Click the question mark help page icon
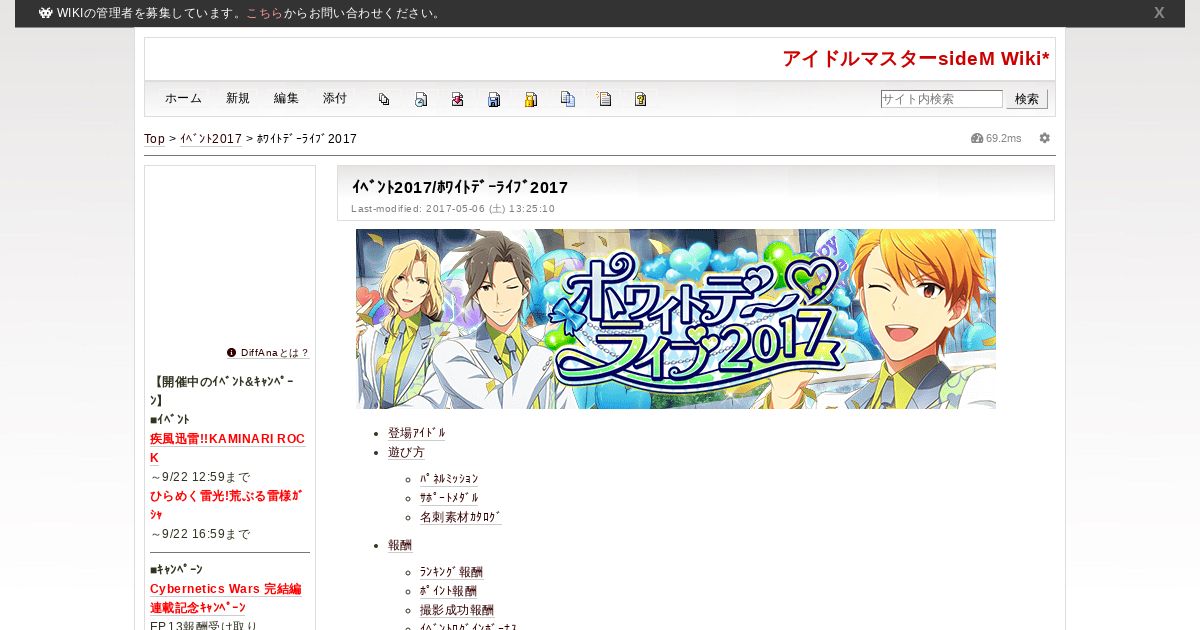The width and height of the screenshot is (1200, 630). pyautogui.click(x=641, y=99)
